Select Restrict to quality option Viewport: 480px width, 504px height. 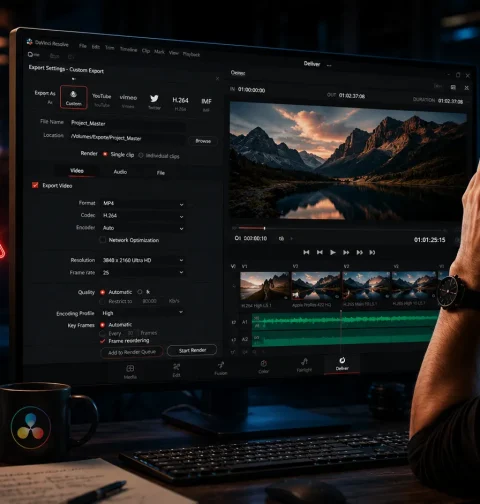102,301
